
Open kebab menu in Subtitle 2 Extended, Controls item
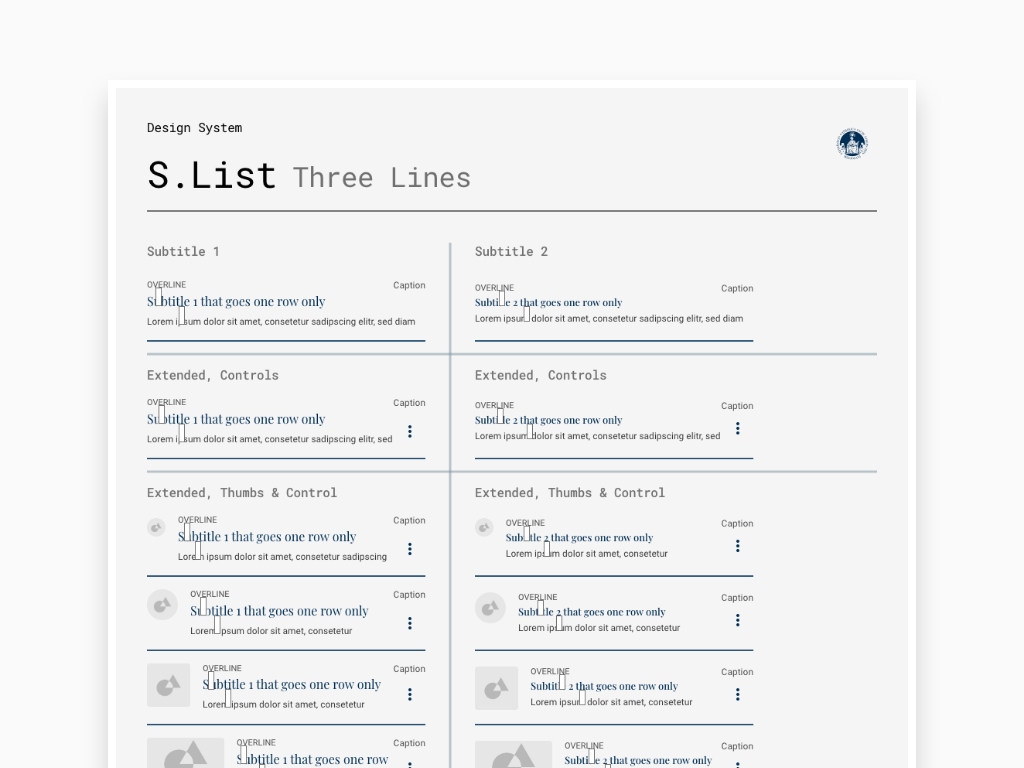pyautogui.click(x=738, y=428)
